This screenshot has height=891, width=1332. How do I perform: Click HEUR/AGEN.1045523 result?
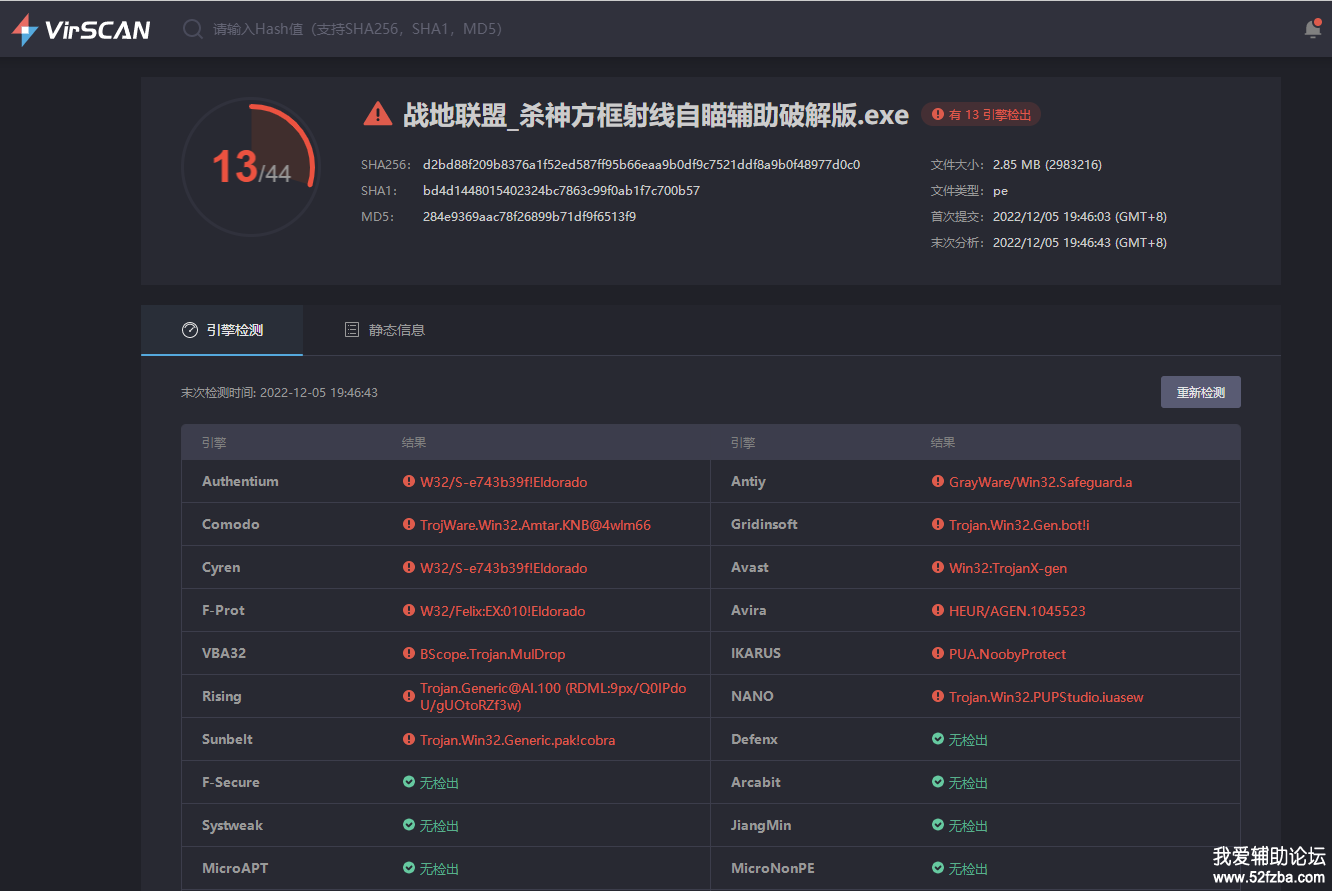tap(1017, 611)
